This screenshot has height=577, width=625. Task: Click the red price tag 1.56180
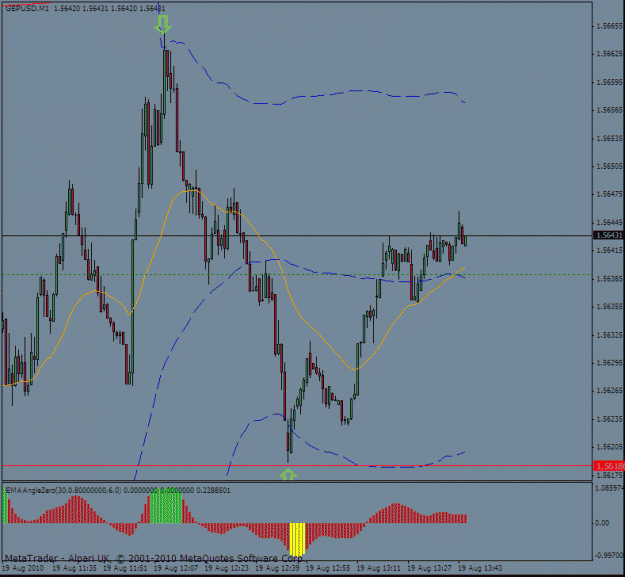(x=609, y=465)
